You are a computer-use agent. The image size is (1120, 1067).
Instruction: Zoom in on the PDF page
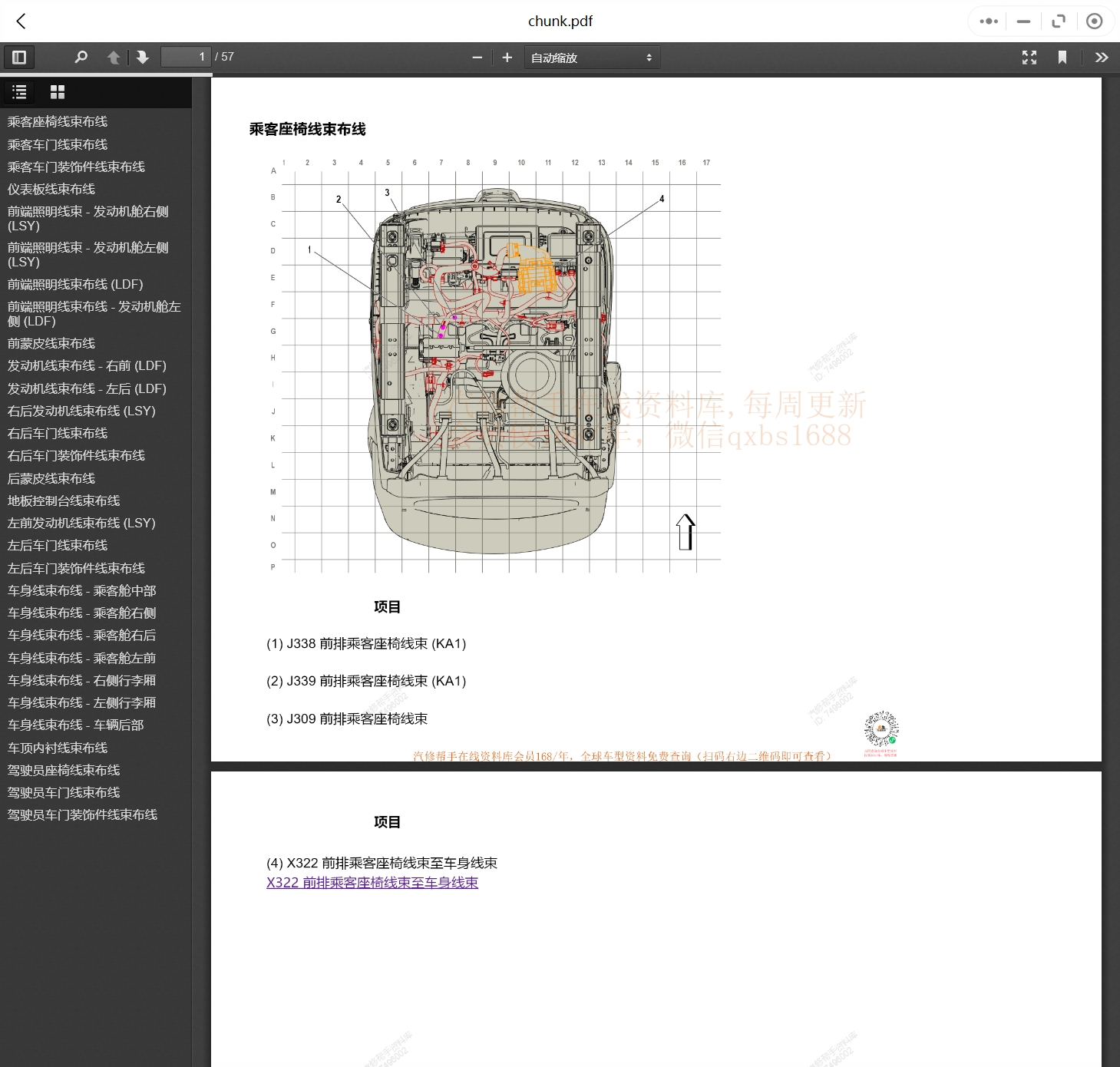[x=507, y=57]
